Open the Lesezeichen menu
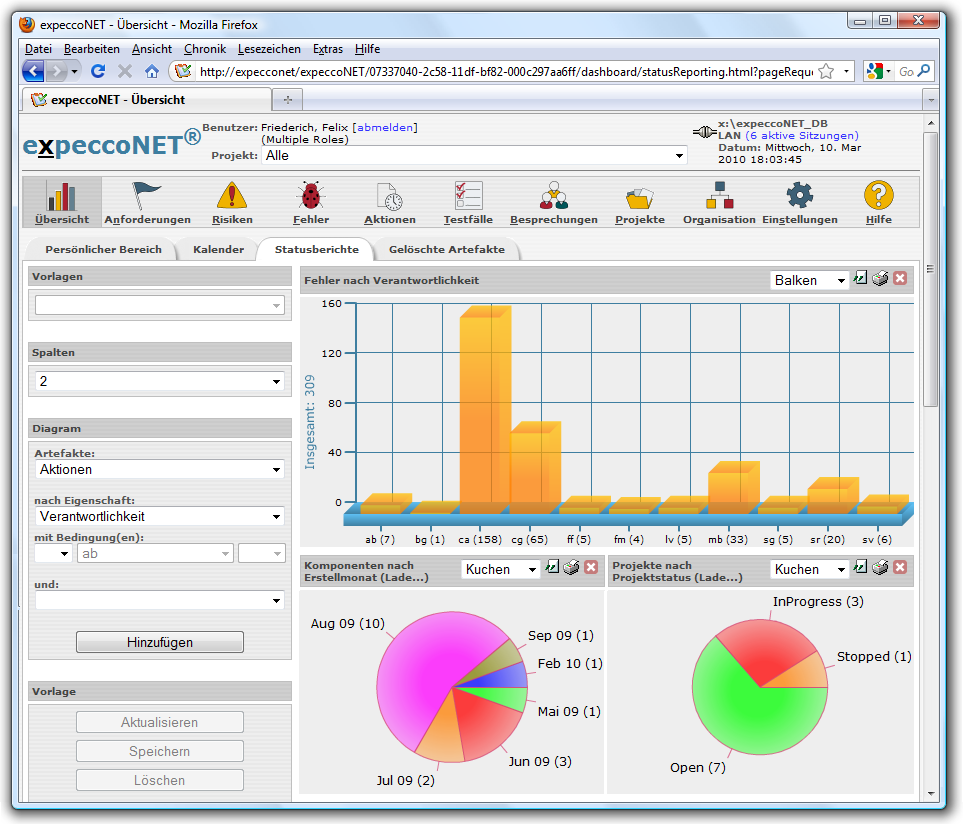The width and height of the screenshot is (963, 825). [x=269, y=49]
